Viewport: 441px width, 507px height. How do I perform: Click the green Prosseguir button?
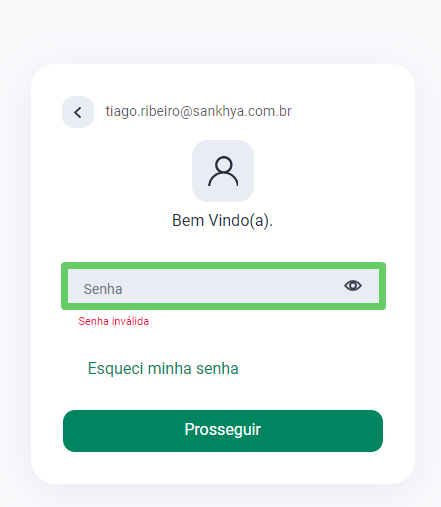(223, 431)
